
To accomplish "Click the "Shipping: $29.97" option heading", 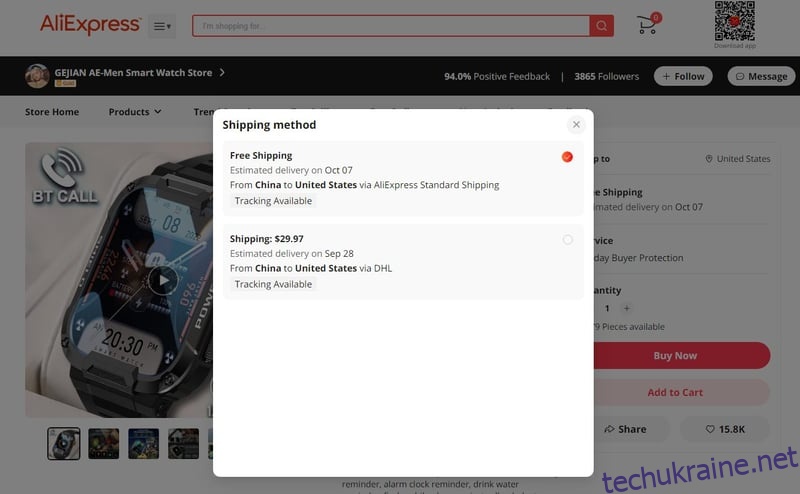I will pyautogui.click(x=266, y=238).
